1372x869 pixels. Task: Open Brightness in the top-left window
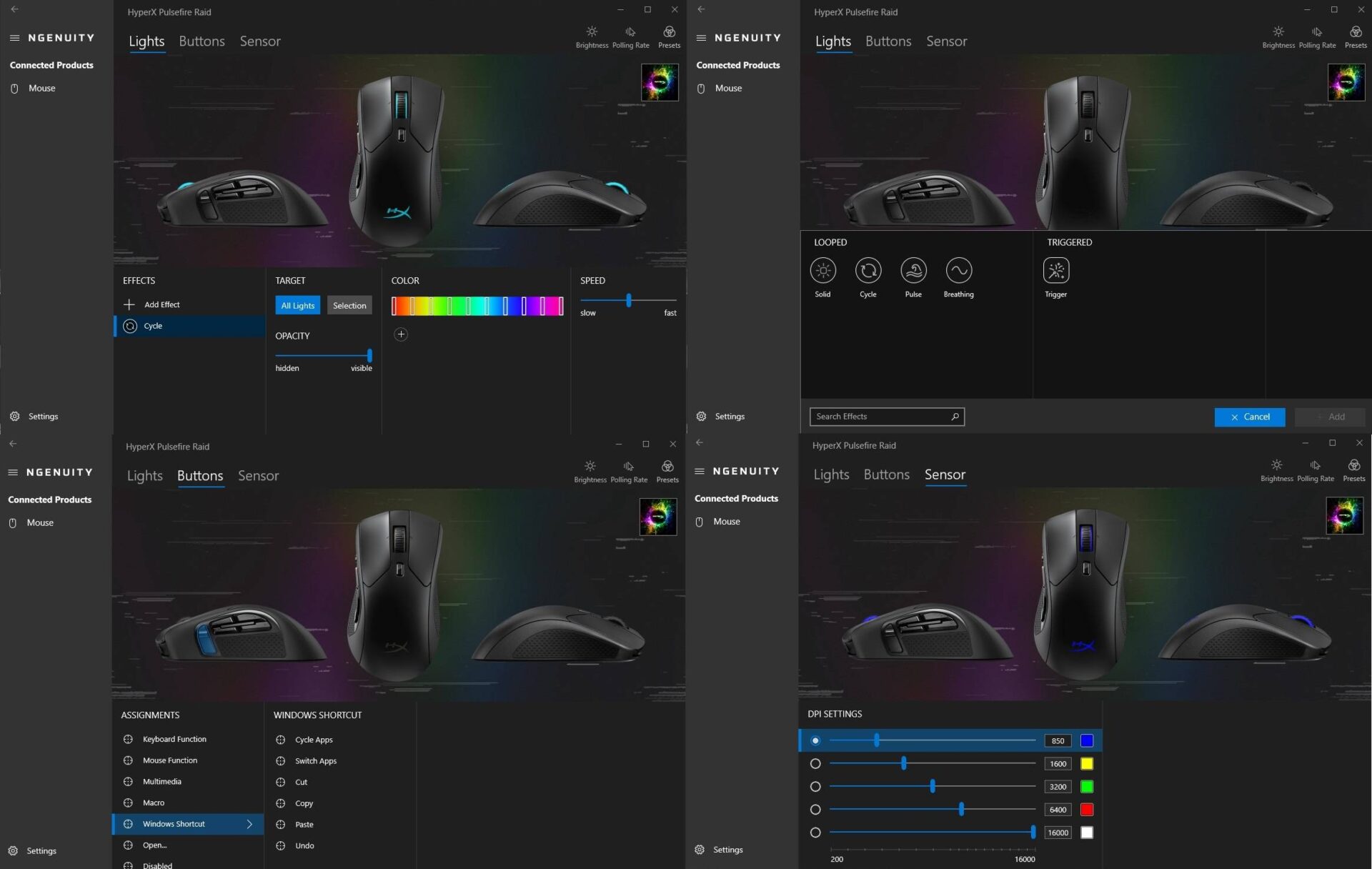click(592, 37)
